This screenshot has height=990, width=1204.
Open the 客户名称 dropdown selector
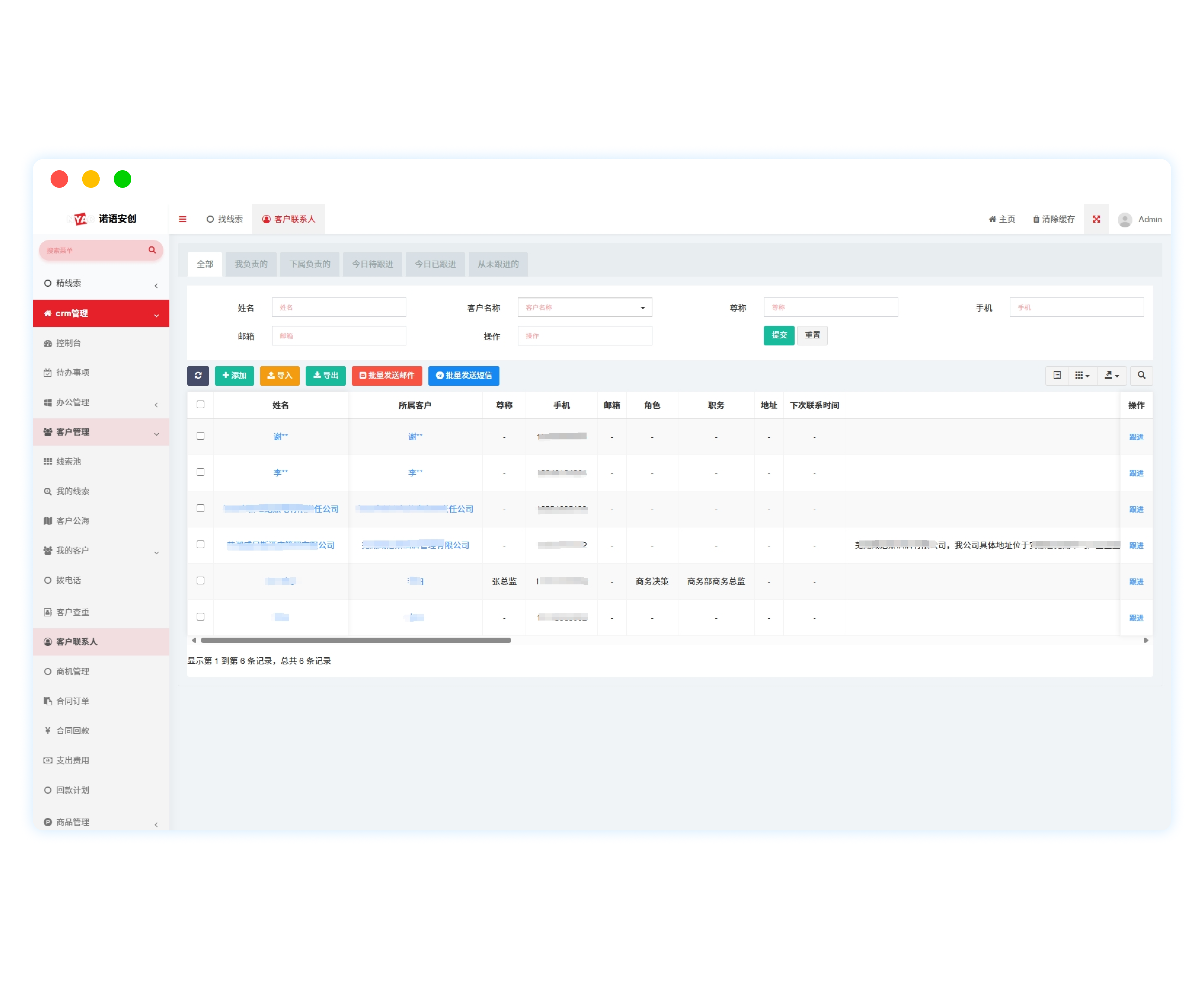pos(584,307)
